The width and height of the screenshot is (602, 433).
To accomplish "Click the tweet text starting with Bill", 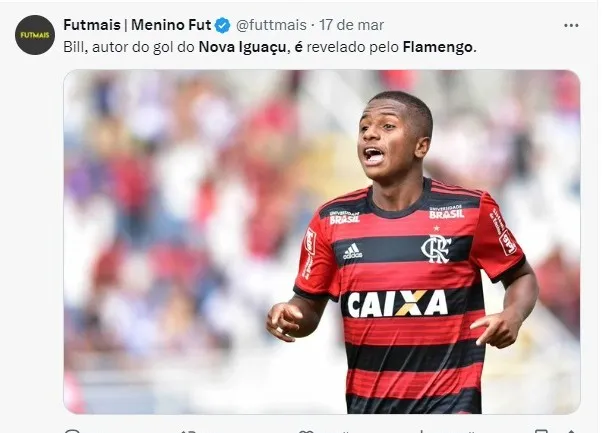I will 270,47.
